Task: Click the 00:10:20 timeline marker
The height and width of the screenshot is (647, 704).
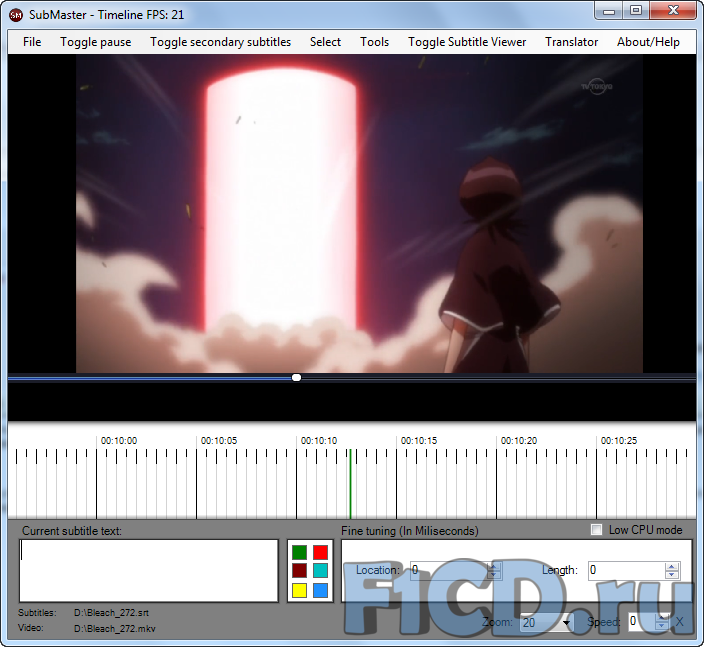Action: pyautogui.click(x=519, y=441)
